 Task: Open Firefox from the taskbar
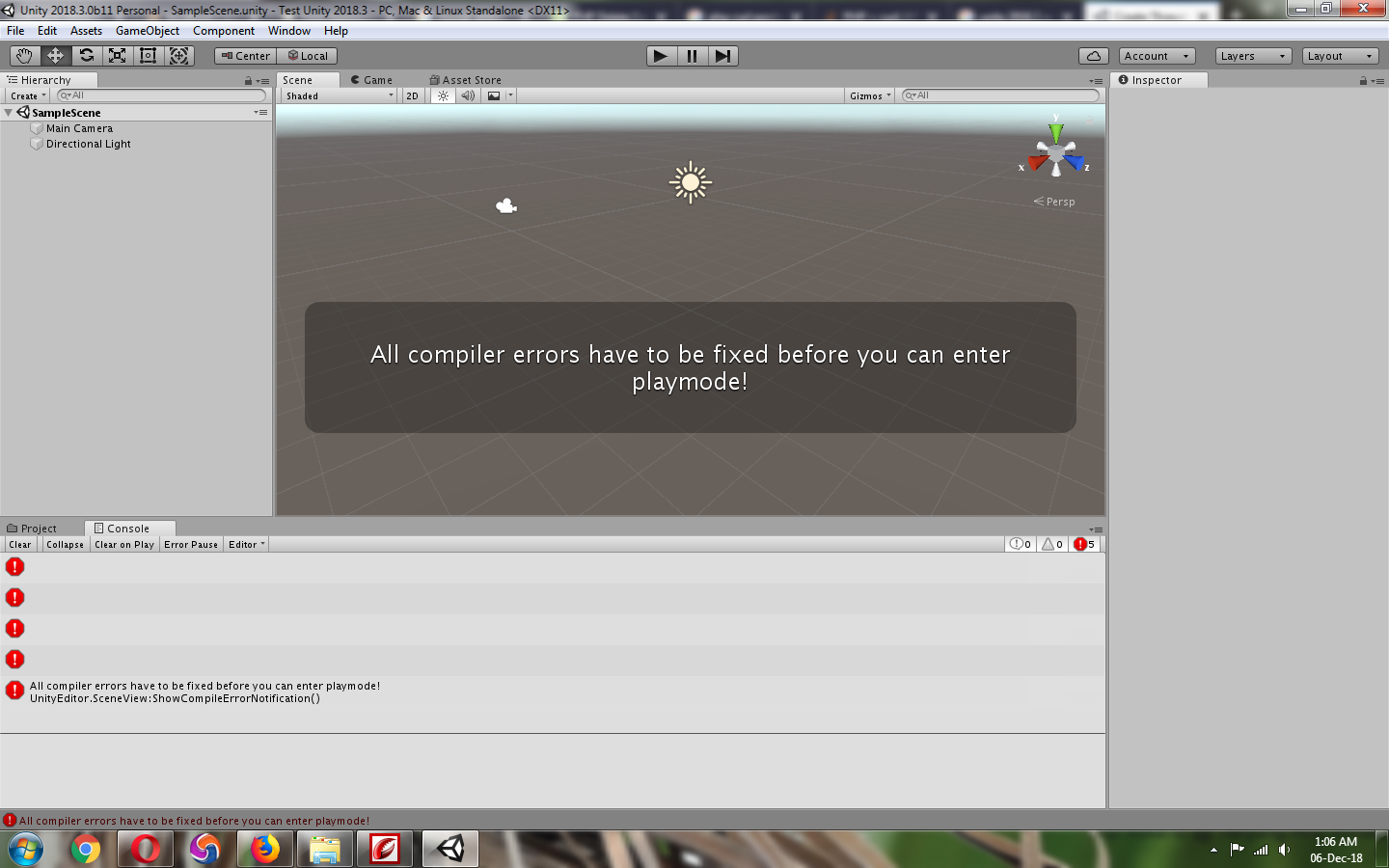point(264,849)
